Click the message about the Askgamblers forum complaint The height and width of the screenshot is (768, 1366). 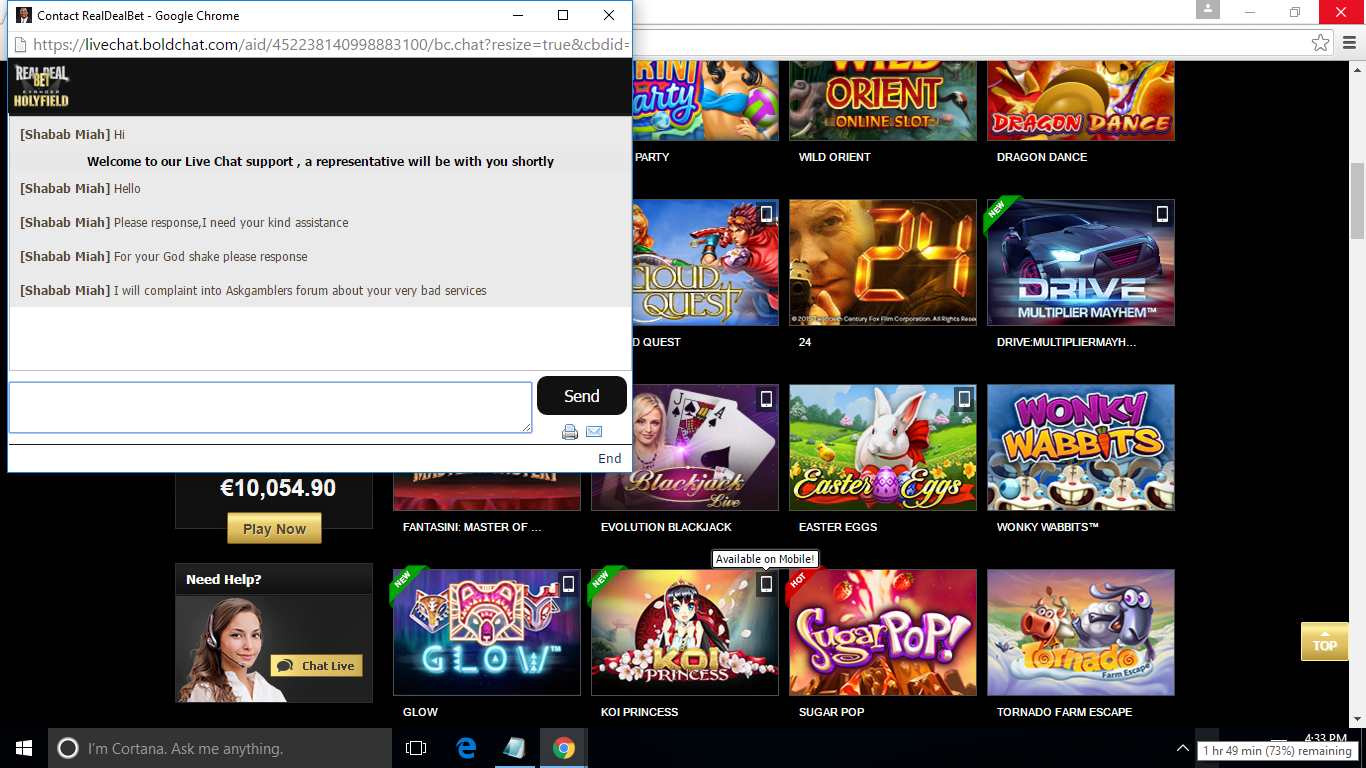[x=300, y=291]
